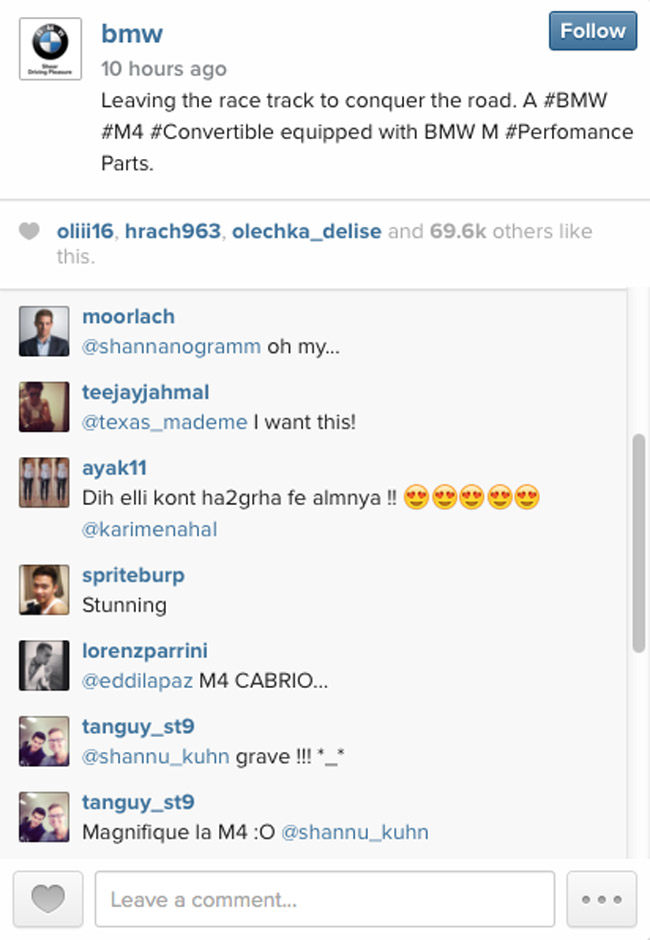
Task: Open the three-dots more options button
Action: tap(601, 899)
